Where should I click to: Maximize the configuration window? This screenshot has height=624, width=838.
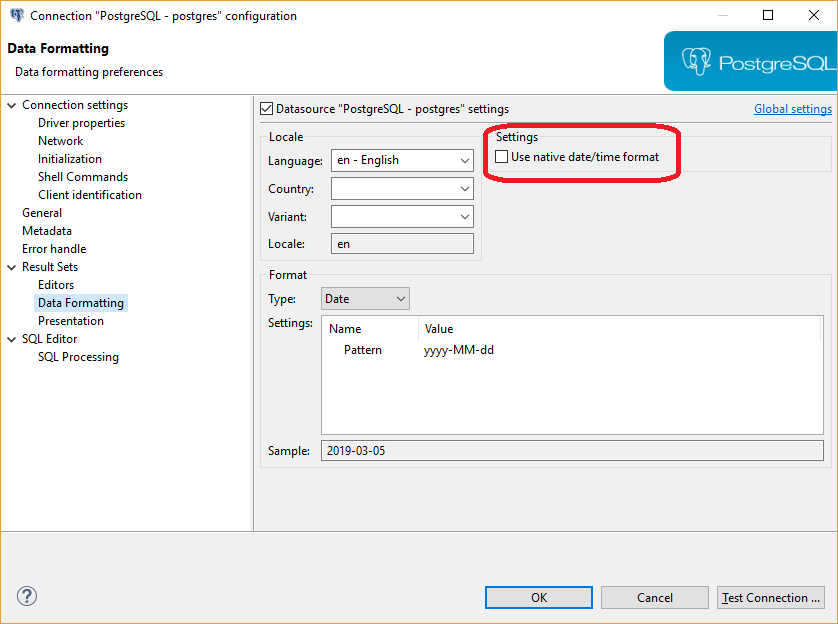click(x=767, y=15)
